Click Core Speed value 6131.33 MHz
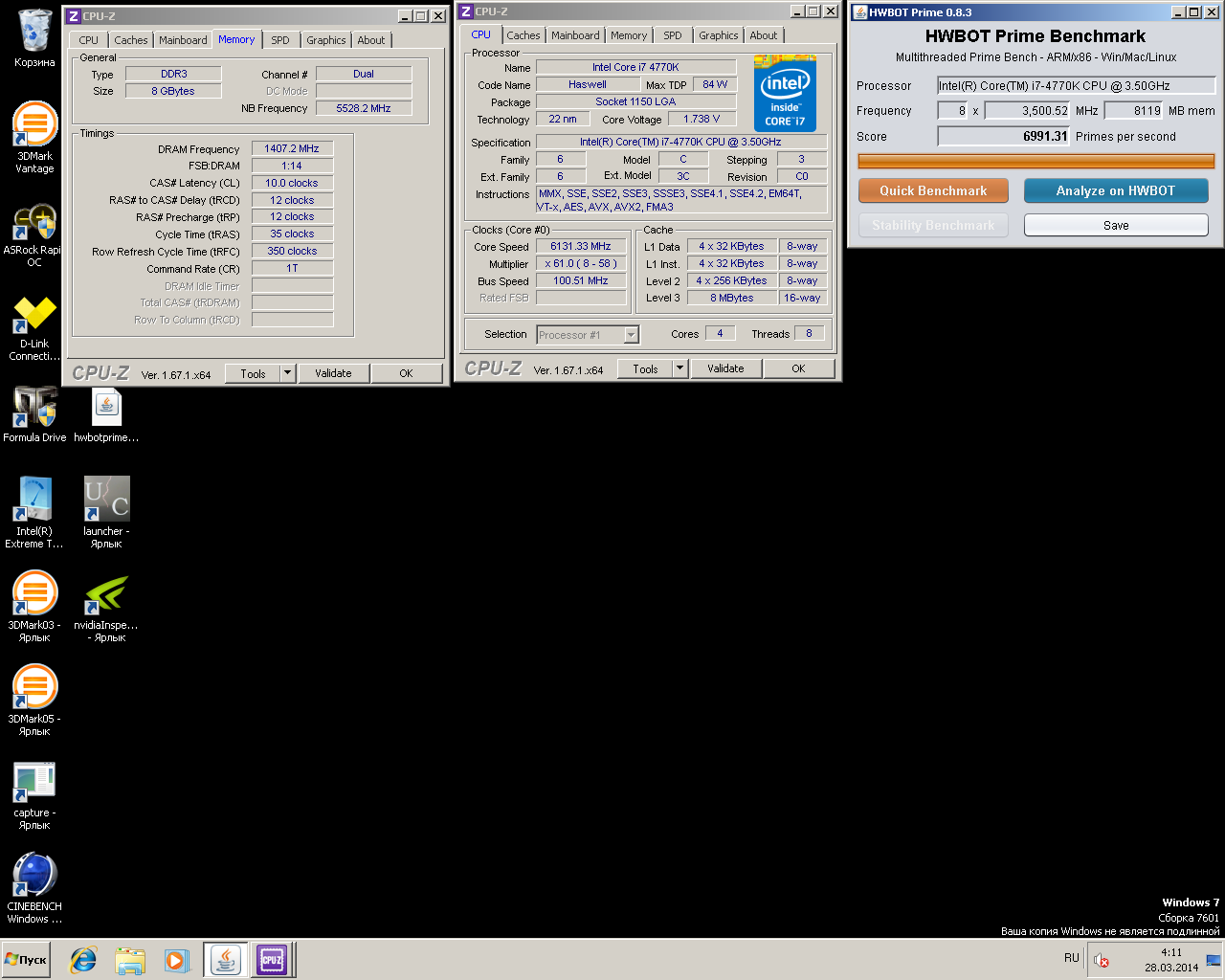This screenshot has width=1225, height=980. click(x=581, y=246)
